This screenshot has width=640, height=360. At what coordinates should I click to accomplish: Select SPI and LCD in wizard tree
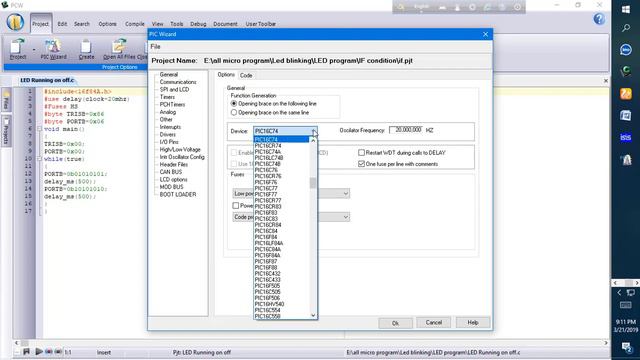(x=174, y=89)
